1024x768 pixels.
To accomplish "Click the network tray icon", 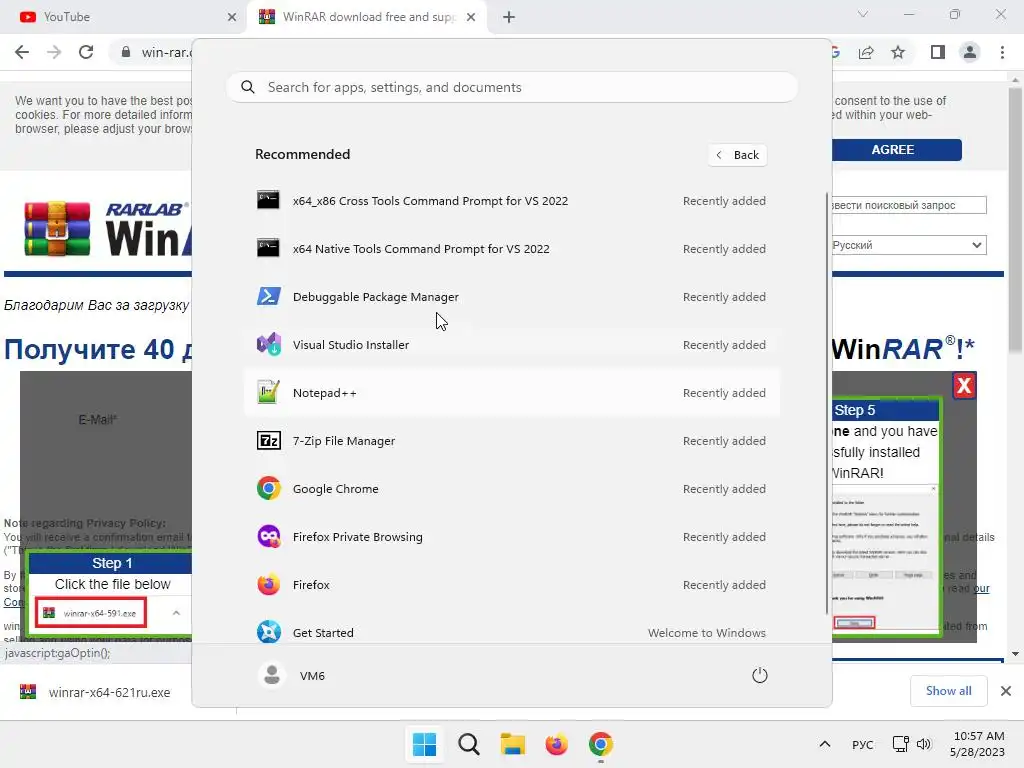I will pyautogui.click(x=901, y=744).
